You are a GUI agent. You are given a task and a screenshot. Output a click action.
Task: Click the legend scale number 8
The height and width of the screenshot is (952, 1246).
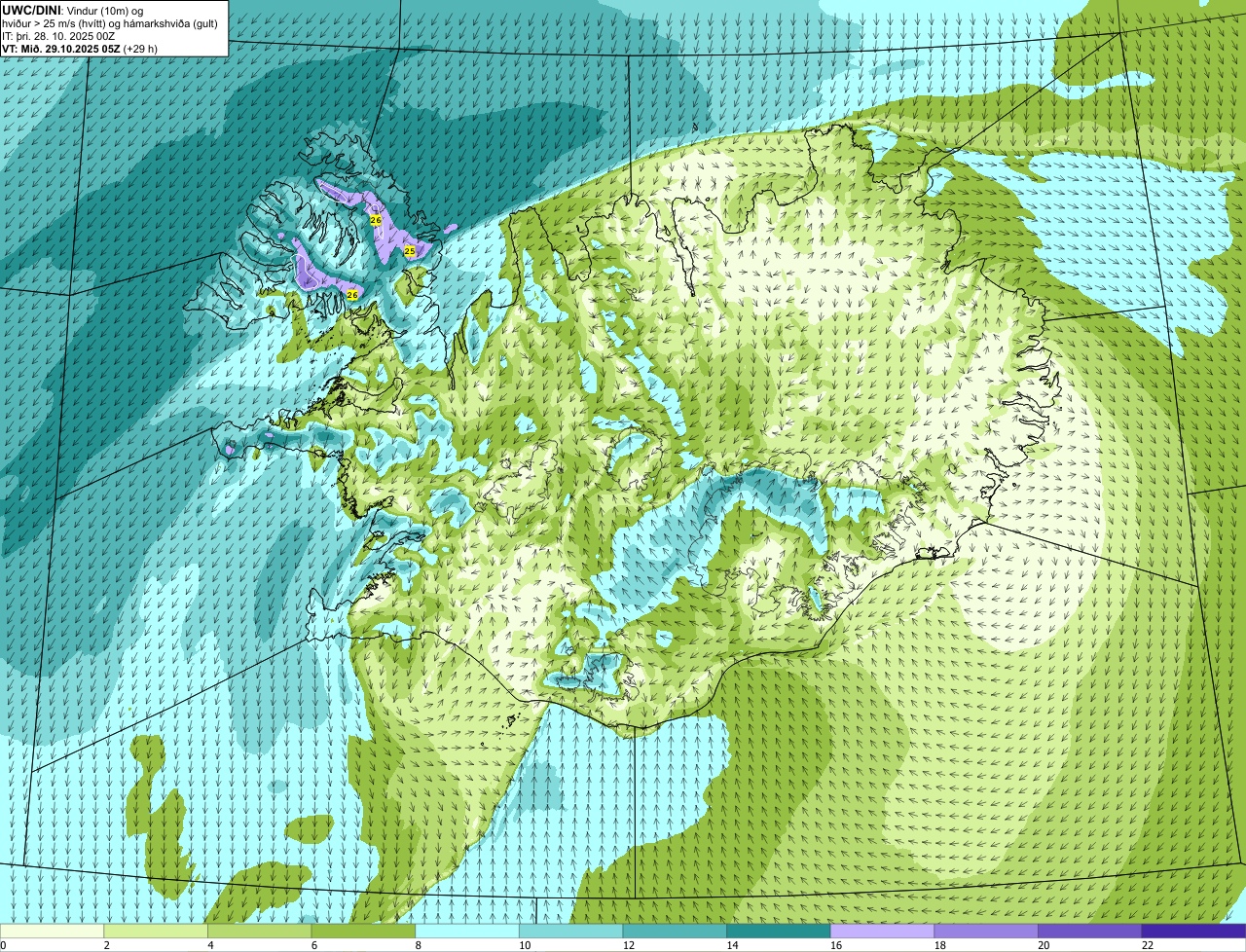click(418, 945)
